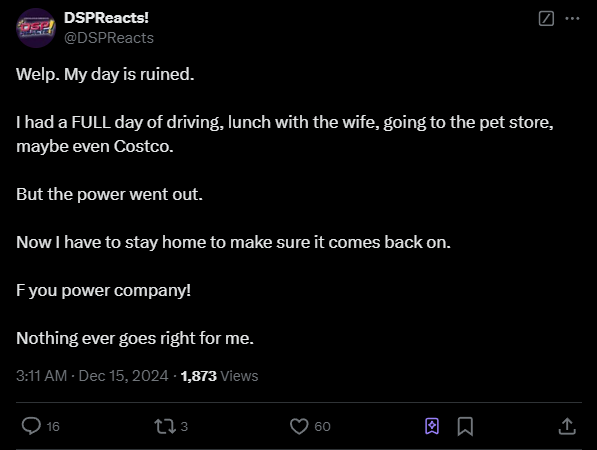This screenshot has width=597, height=450.
Task: Click the like count 60
Action: 322,426
